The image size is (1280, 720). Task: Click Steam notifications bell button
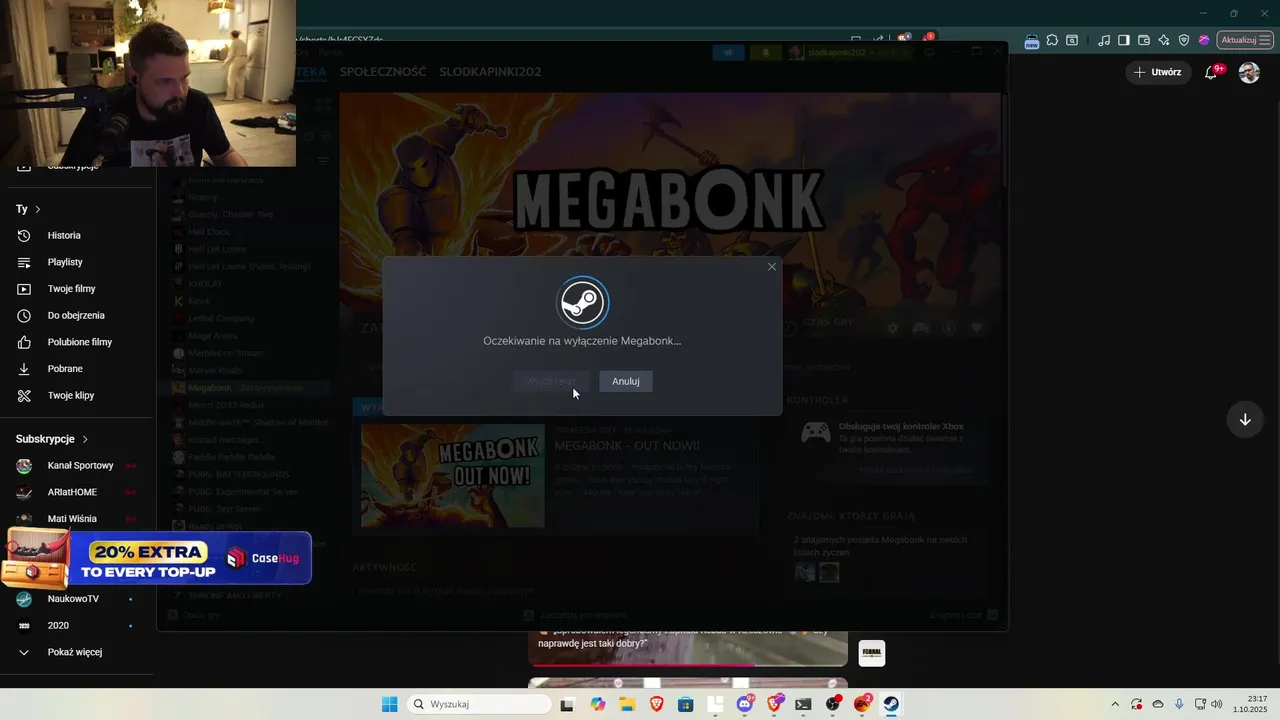click(x=767, y=52)
